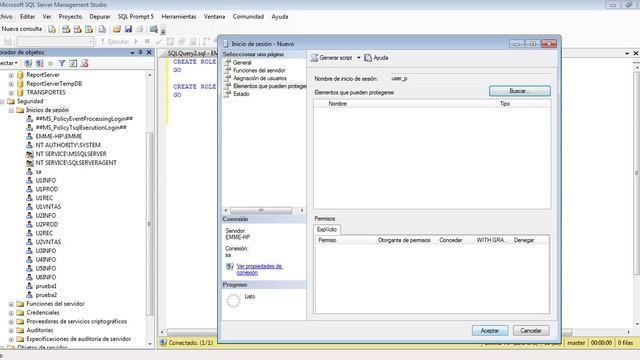Expand Proveedores de servicios criptográficos
Viewport: 640px width, 360px height.
[x=11, y=322]
